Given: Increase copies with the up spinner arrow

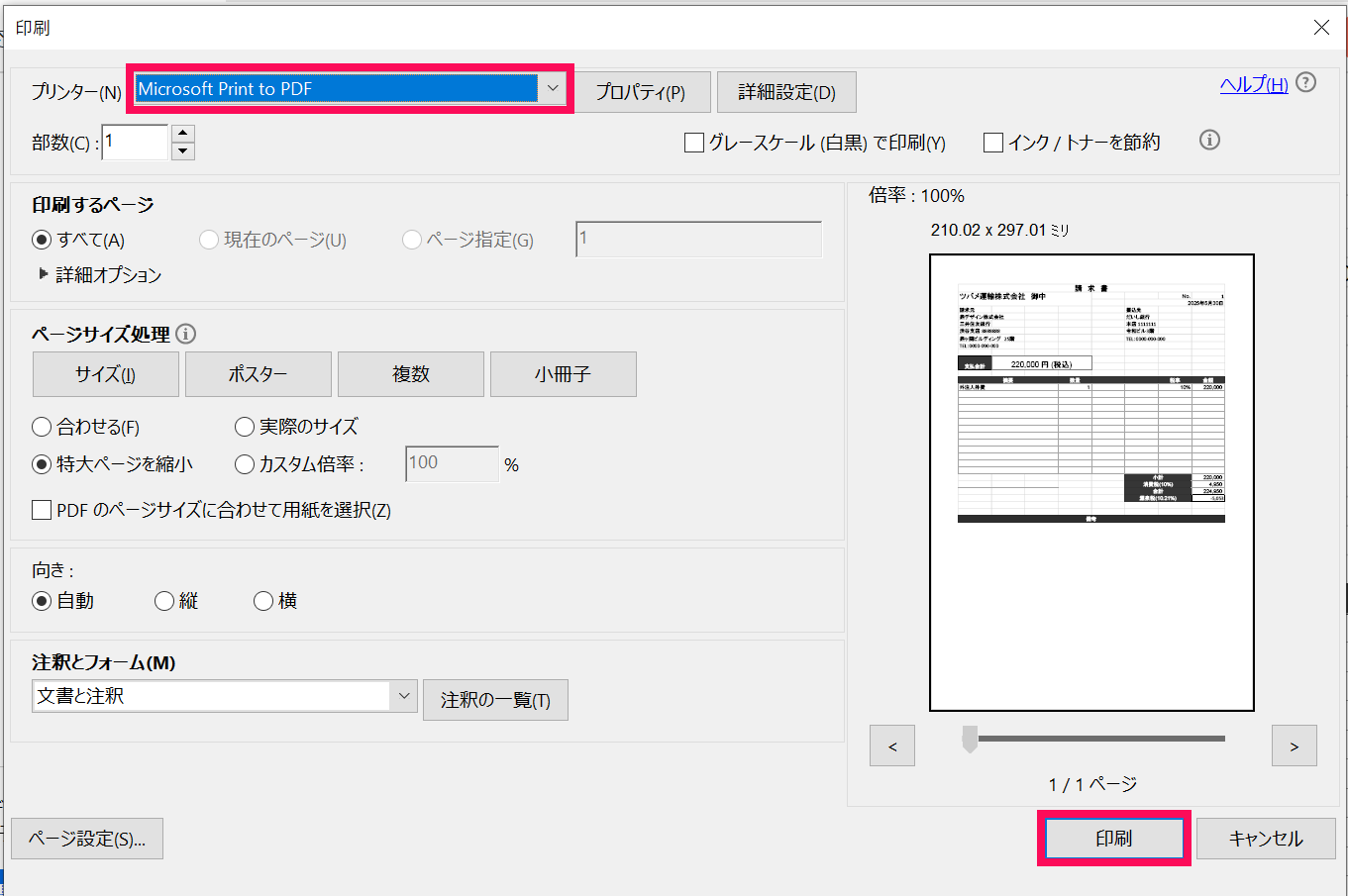Looking at the screenshot, I should pos(182,134).
